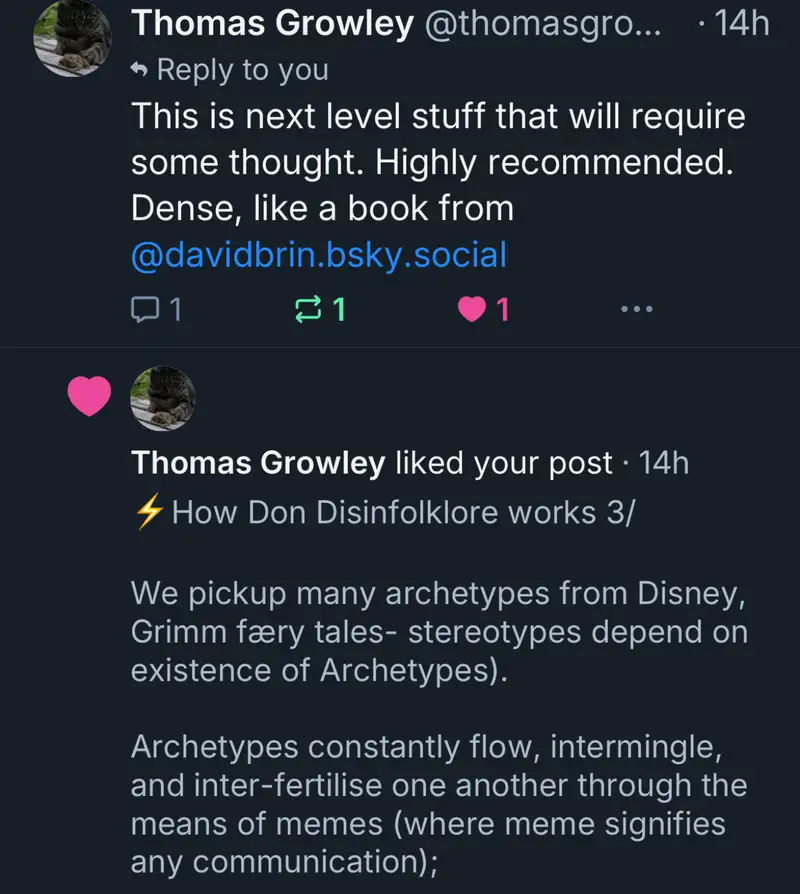The image size is (800, 894).
Task: Click Thomas Growley's name in the "liked your post" line
Action: click(258, 463)
